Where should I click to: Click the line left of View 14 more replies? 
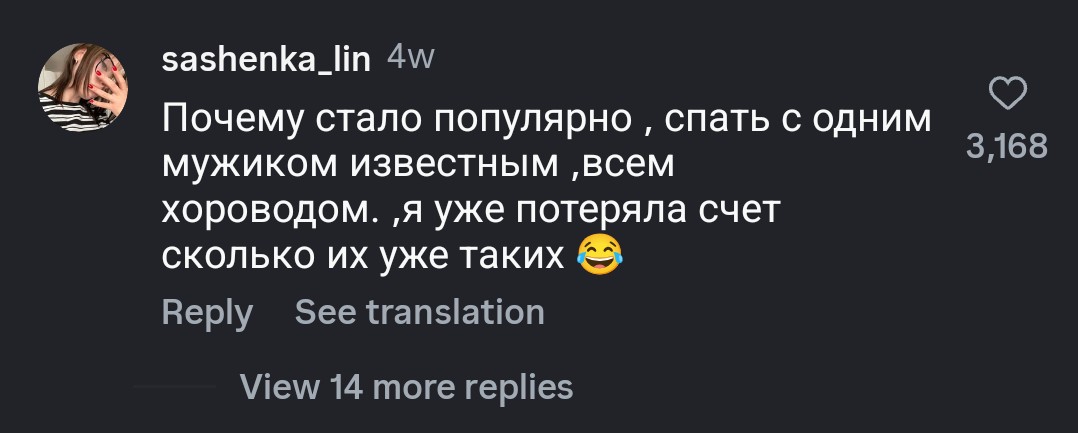coord(174,386)
